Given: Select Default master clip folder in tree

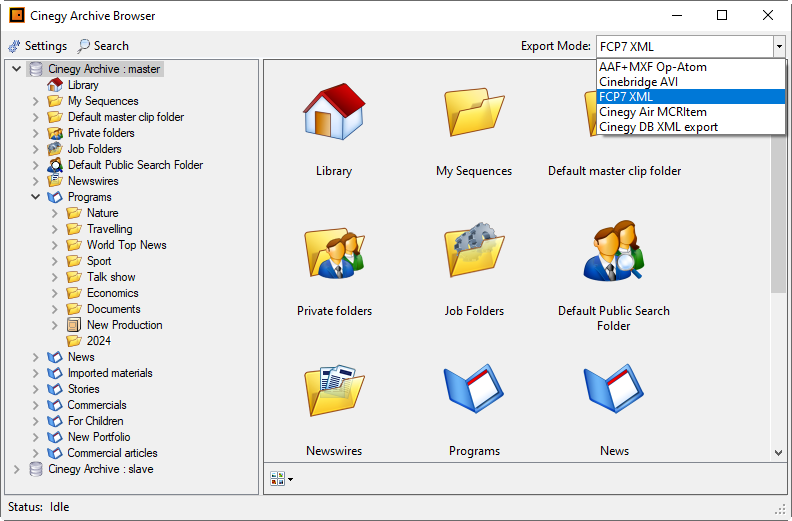Looking at the screenshot, I should point(126,117).
